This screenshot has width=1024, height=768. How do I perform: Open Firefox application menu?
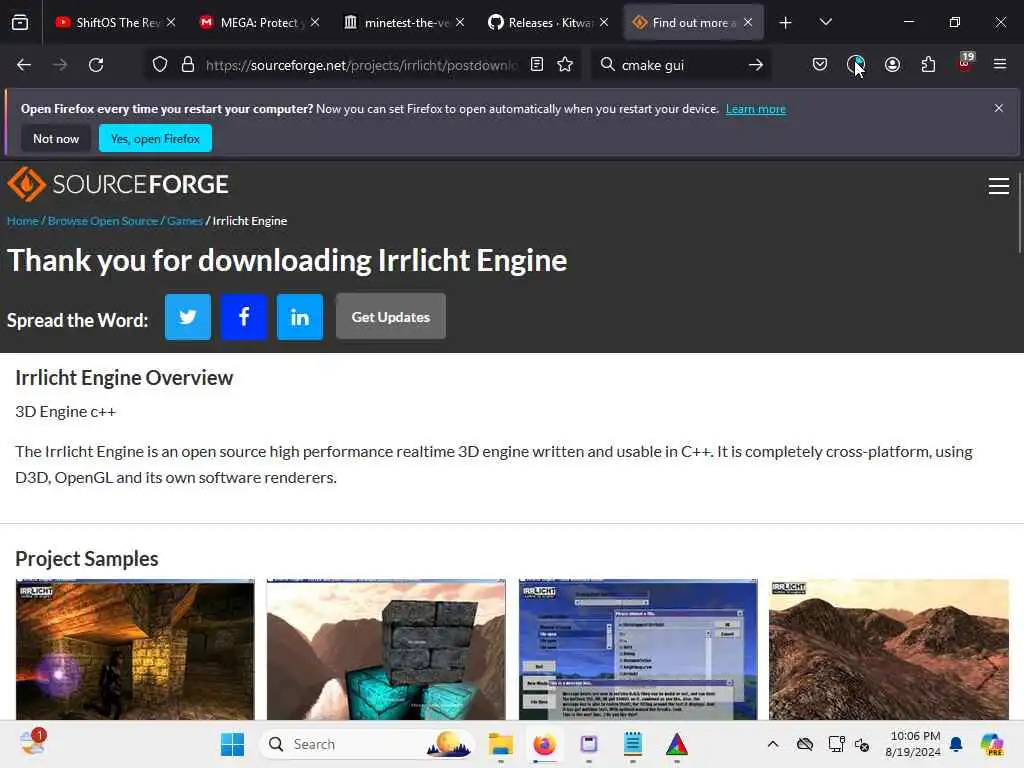(x=999, y=64)
